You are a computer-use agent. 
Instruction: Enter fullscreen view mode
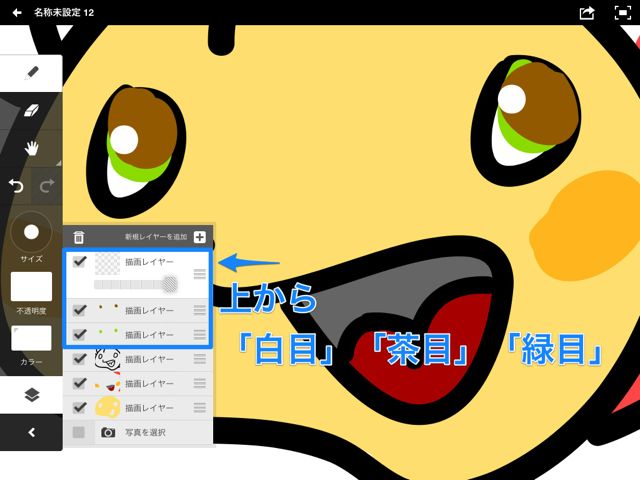pyautogui.click(x=622, y=13)
